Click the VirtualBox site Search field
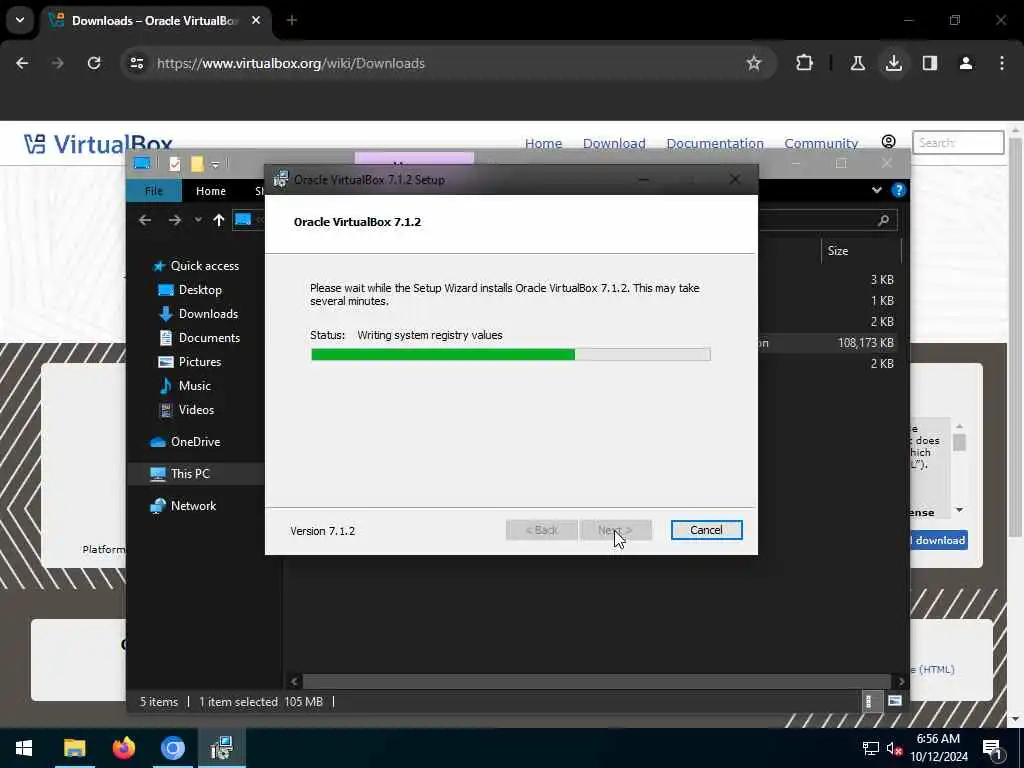Viewport: 1024px width, 768px height. click(x=958, y=142)
